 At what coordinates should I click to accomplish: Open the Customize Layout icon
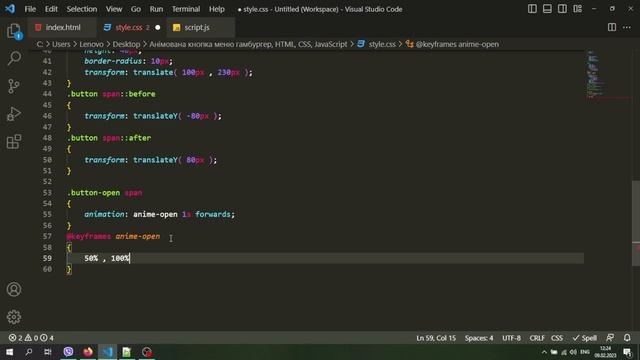point(577,9)
